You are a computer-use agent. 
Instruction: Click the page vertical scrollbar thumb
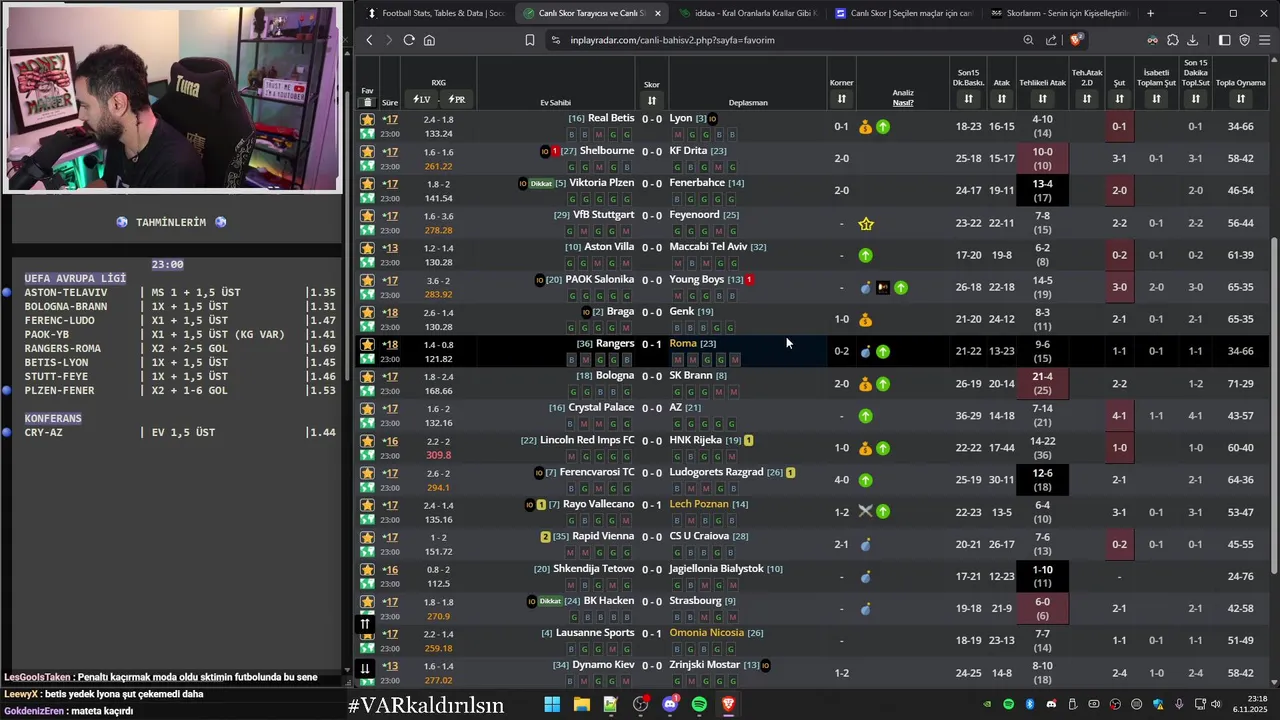[1273, 406]
